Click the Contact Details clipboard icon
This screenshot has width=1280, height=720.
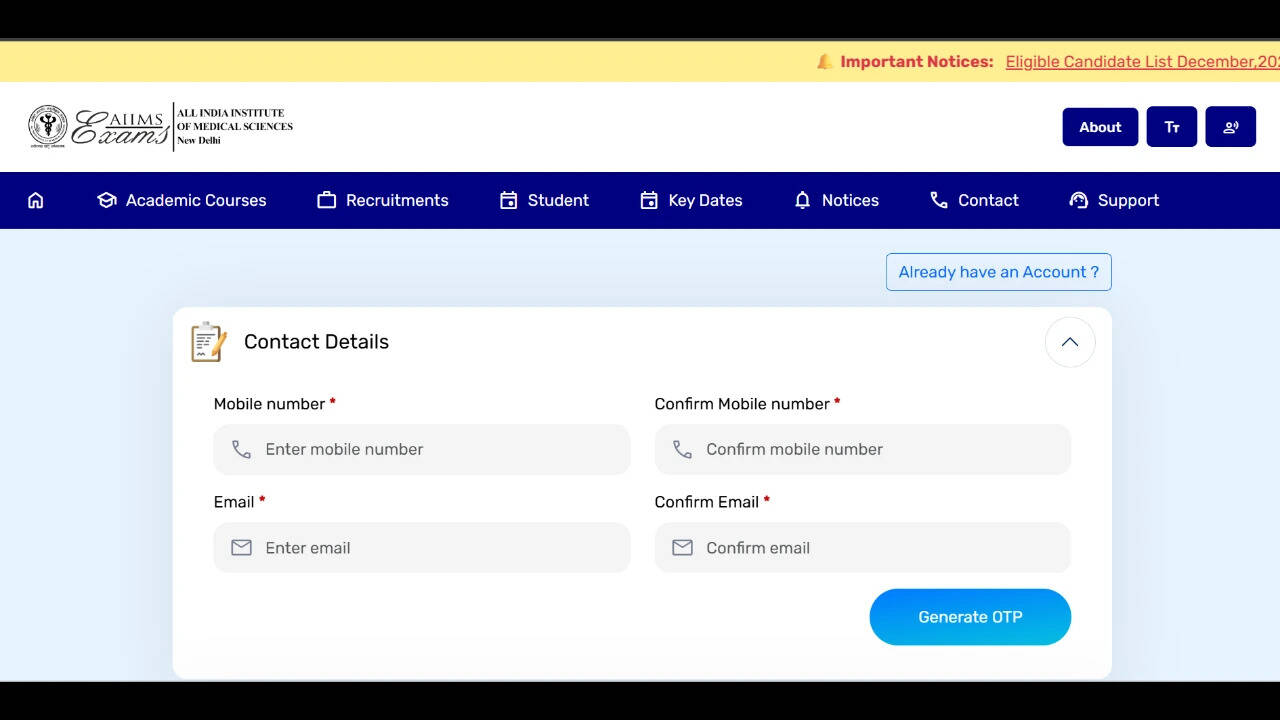[x=209, y=342]
